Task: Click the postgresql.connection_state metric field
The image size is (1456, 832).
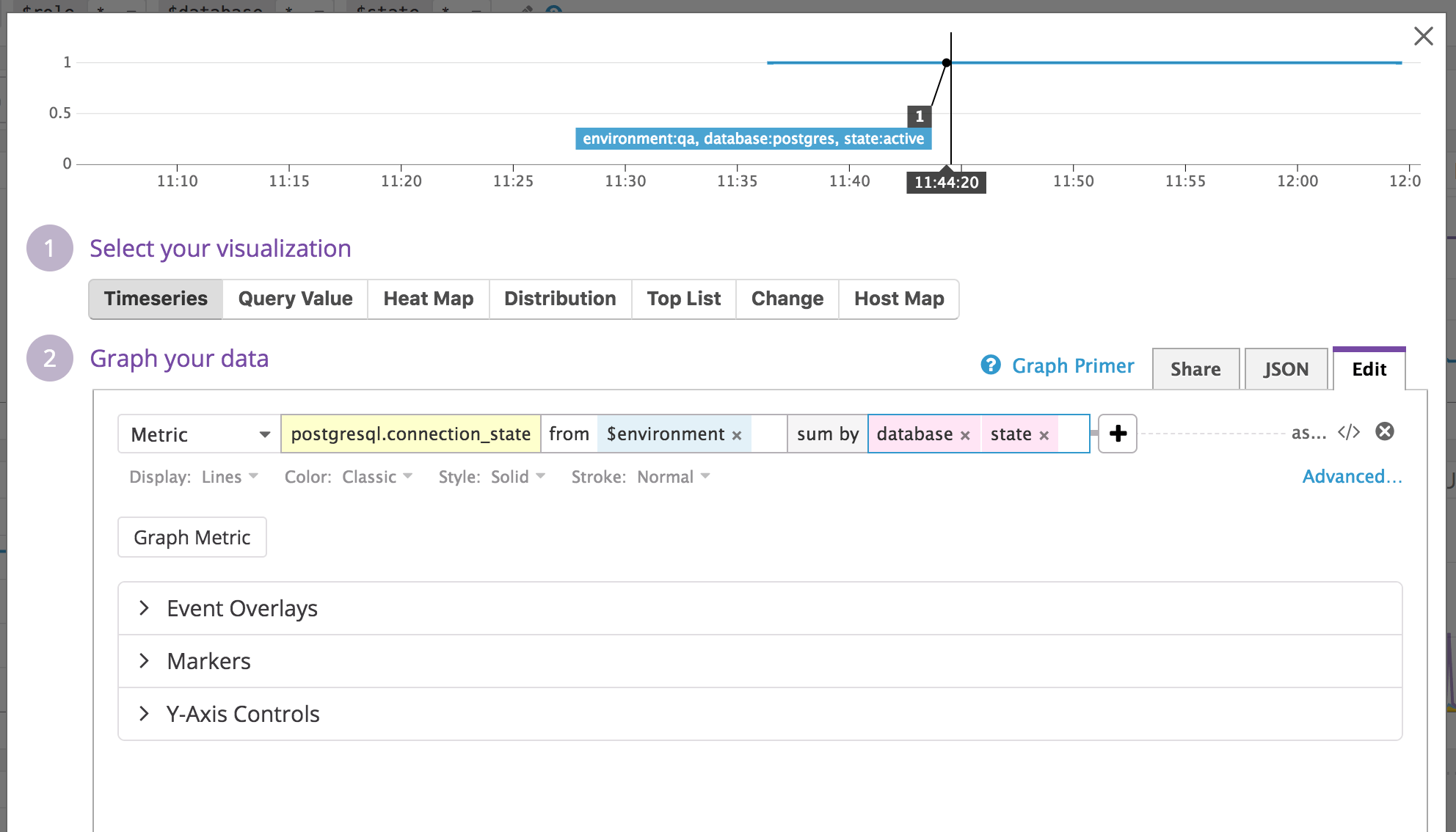Action: [x=410, y=434]
